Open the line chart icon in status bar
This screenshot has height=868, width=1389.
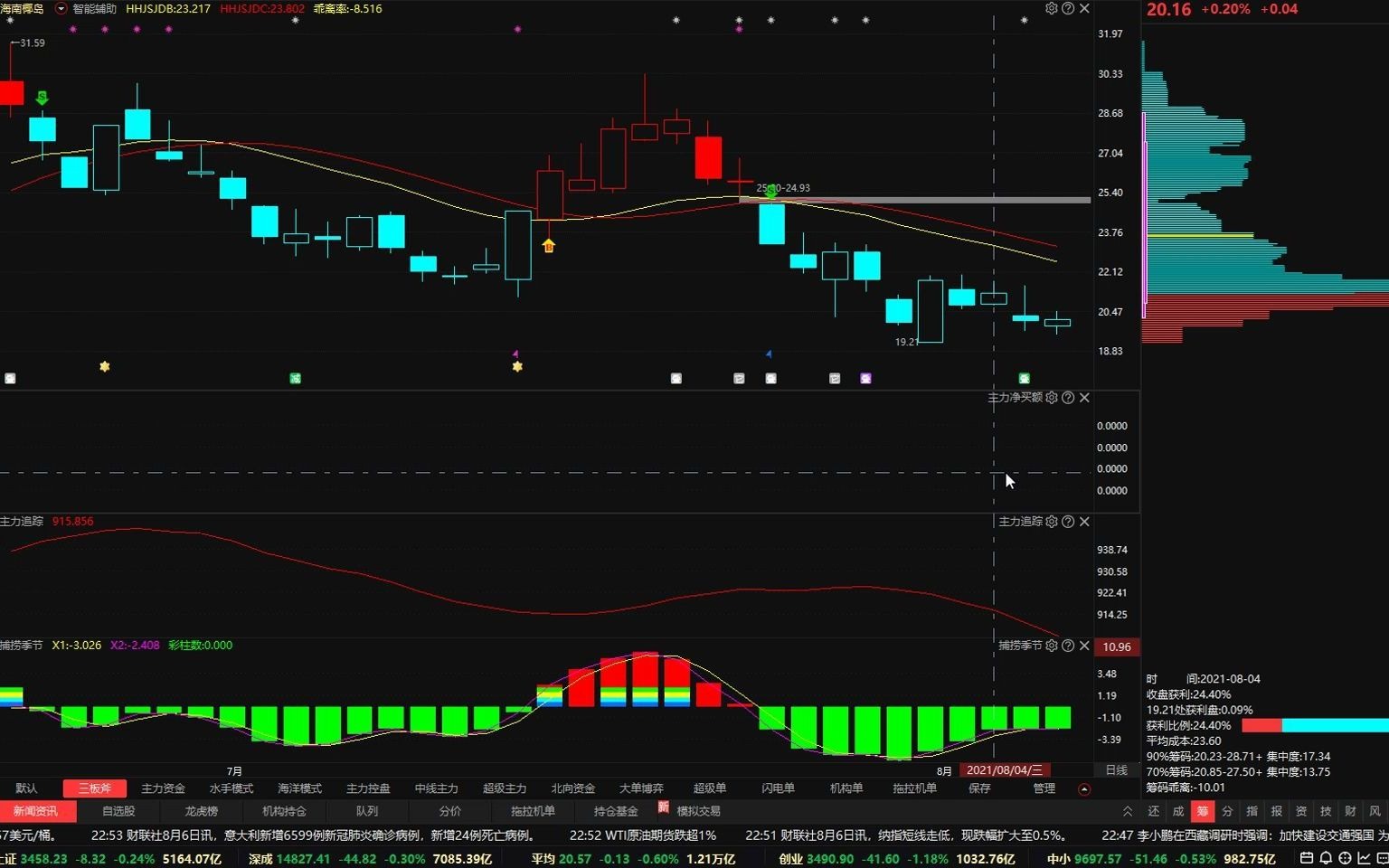click(1364, 858)
